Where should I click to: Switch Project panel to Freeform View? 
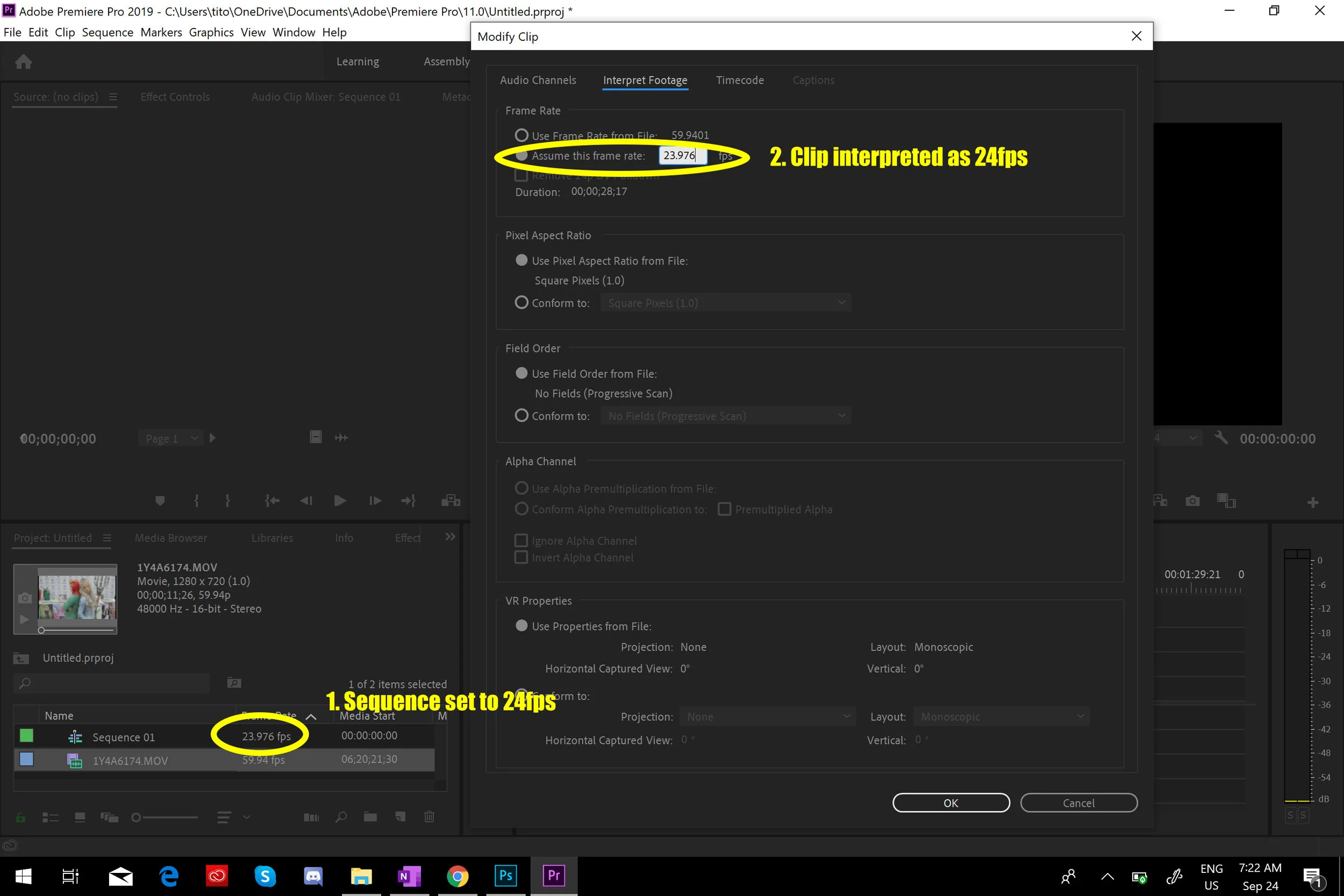(109, 818)
